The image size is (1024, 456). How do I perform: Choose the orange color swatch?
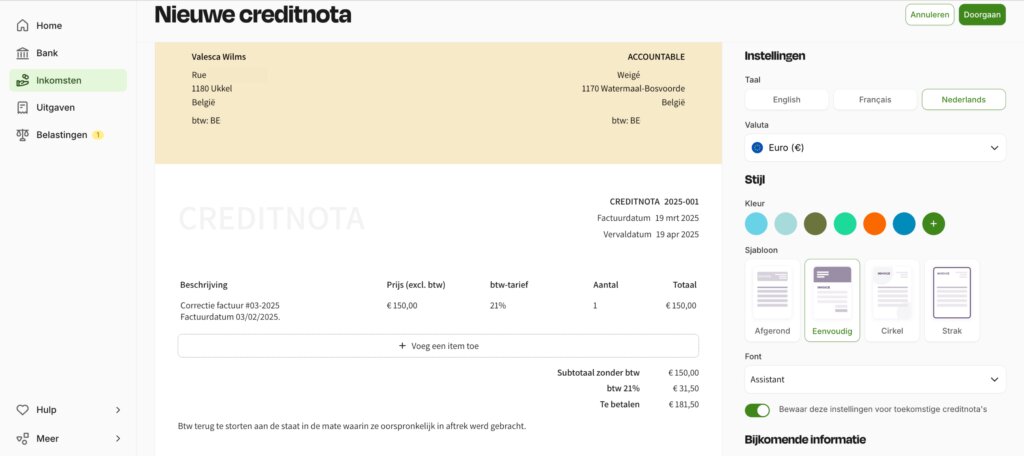tap(874, 223)
